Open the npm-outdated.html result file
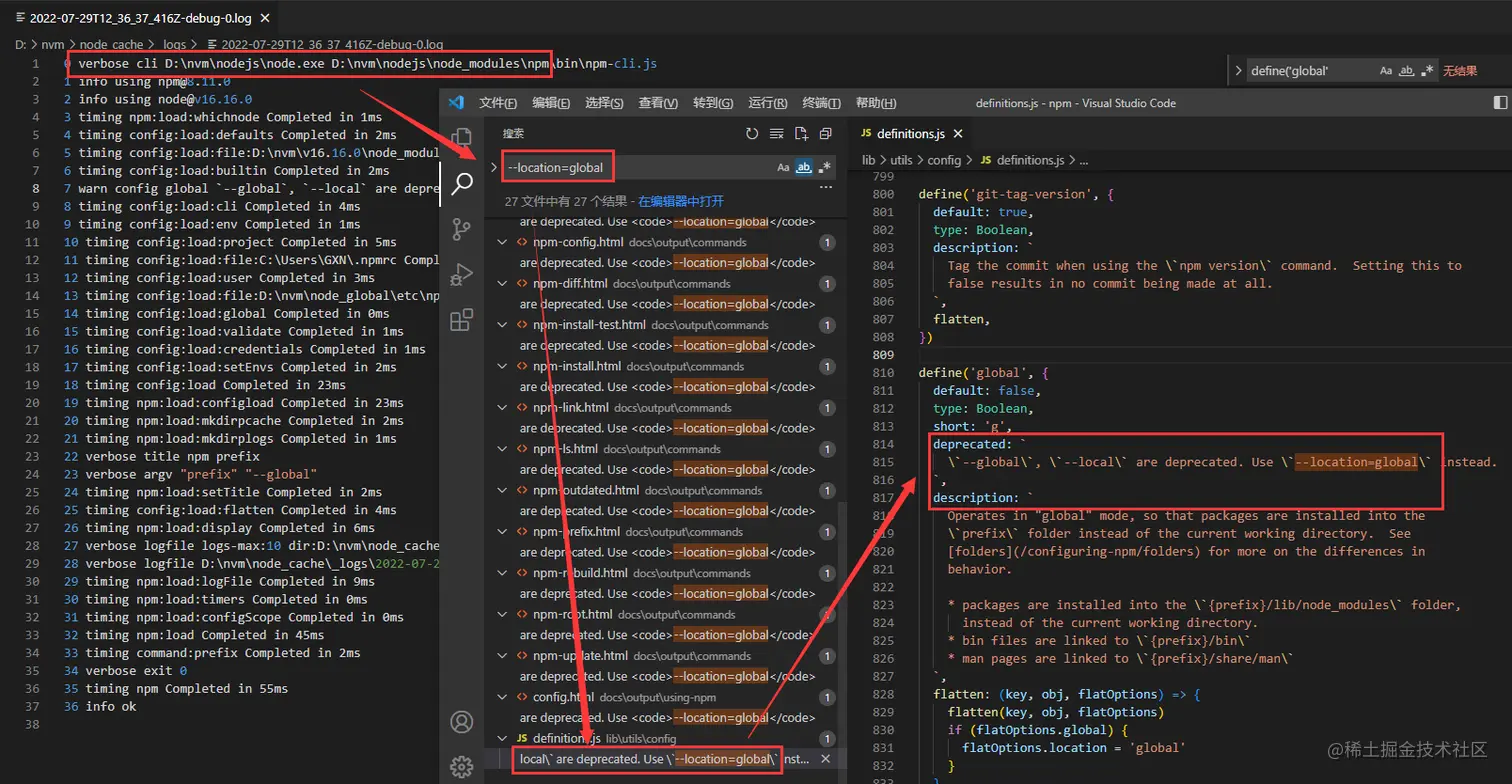This screenshot has width=1512, height=784. 586,490
